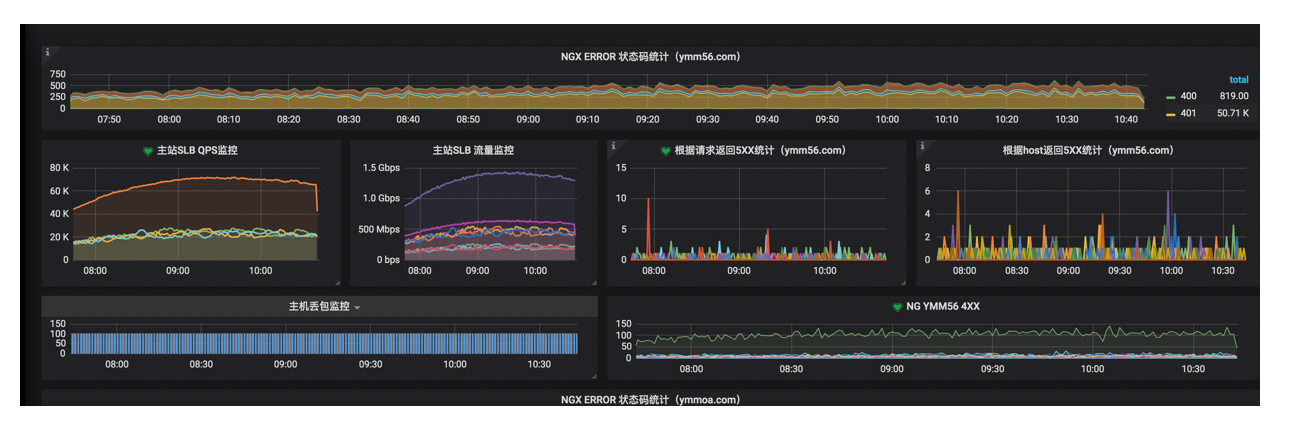Click info icon on NGX ERROR ymm56.com panel
Screen dimensions: 1306x428
coord(47,51)
